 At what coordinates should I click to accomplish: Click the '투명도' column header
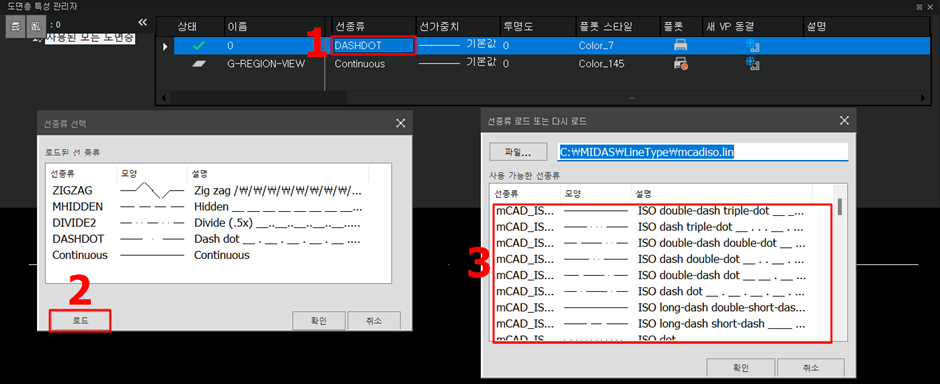point(537,27)
